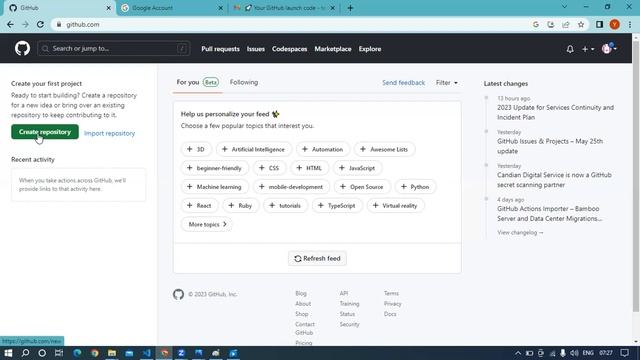
Task: Open the notifications bell
Action: [x=570, y=49]
